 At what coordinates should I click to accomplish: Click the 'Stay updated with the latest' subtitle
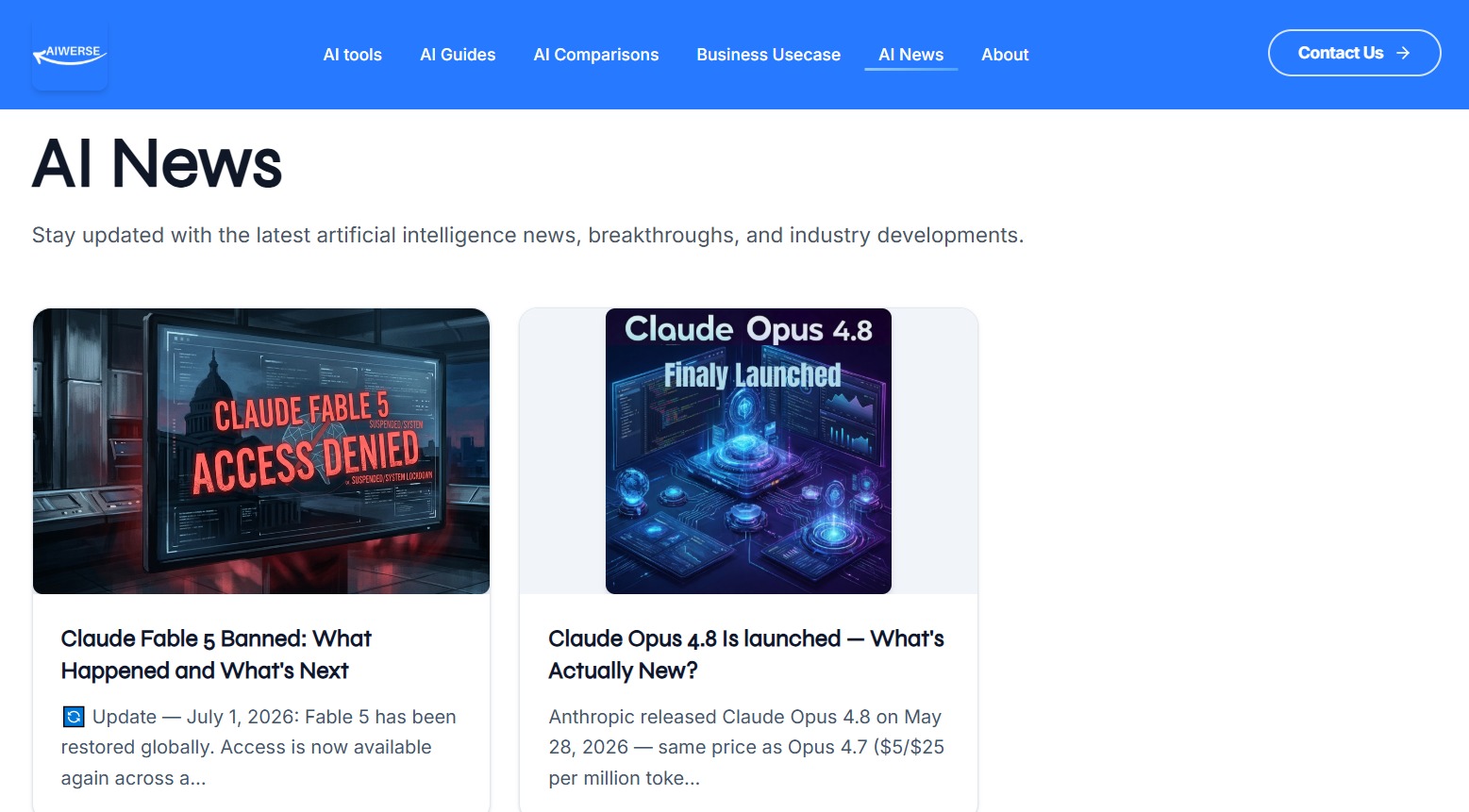pyautogui.click(x=527, y=235)
